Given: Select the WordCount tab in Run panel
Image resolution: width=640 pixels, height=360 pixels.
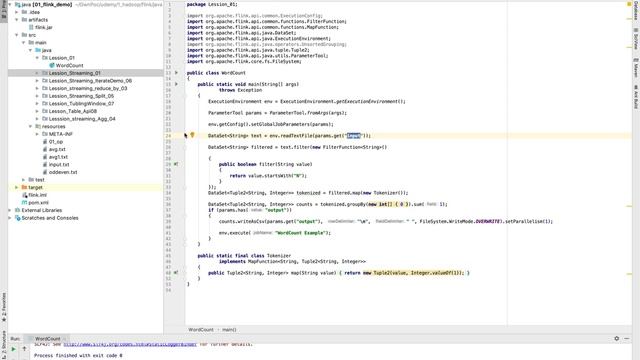Looking at the screenshot, I should click(47, 339).
